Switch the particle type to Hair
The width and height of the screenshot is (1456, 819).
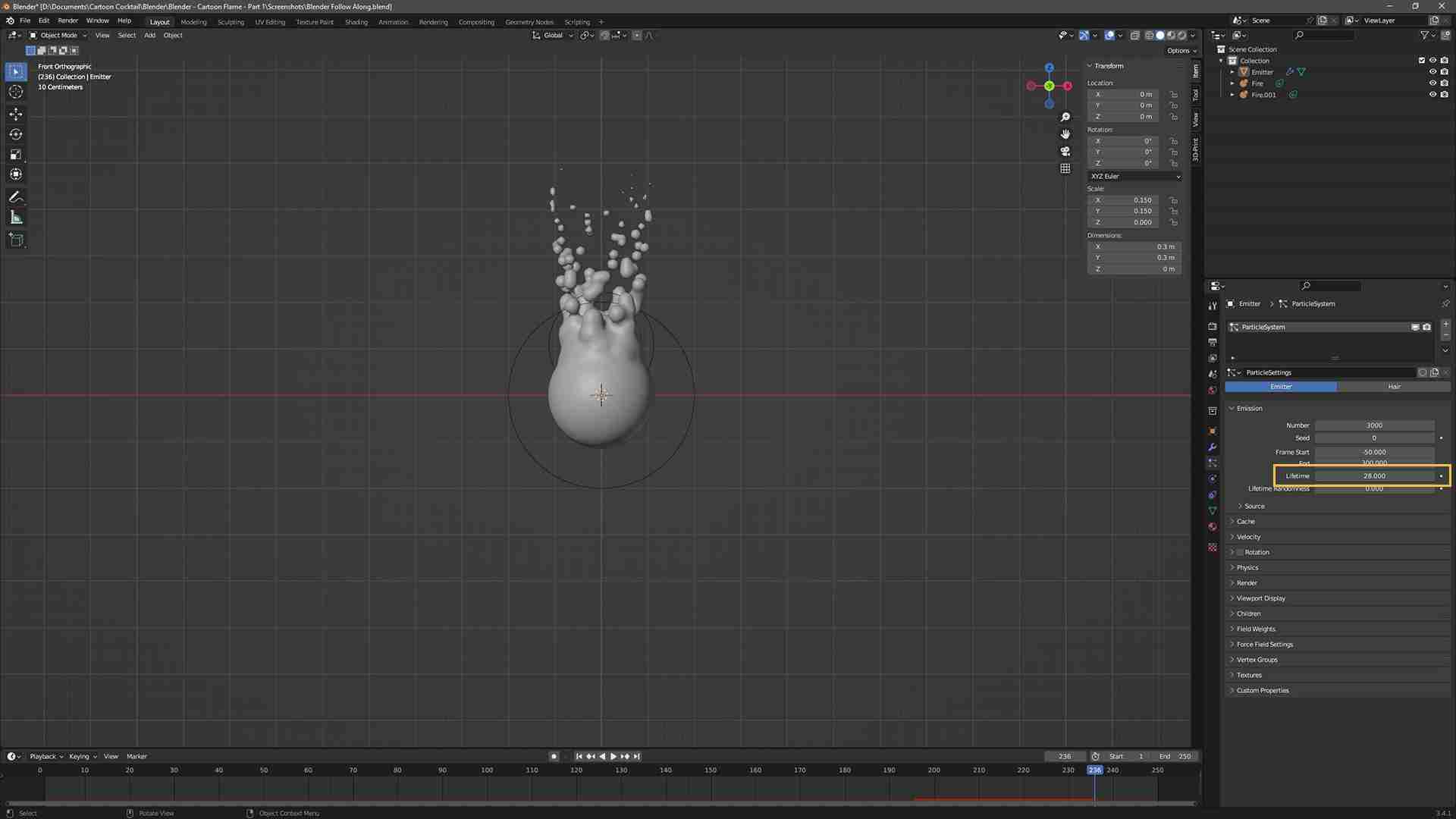tap(1394, 387)
